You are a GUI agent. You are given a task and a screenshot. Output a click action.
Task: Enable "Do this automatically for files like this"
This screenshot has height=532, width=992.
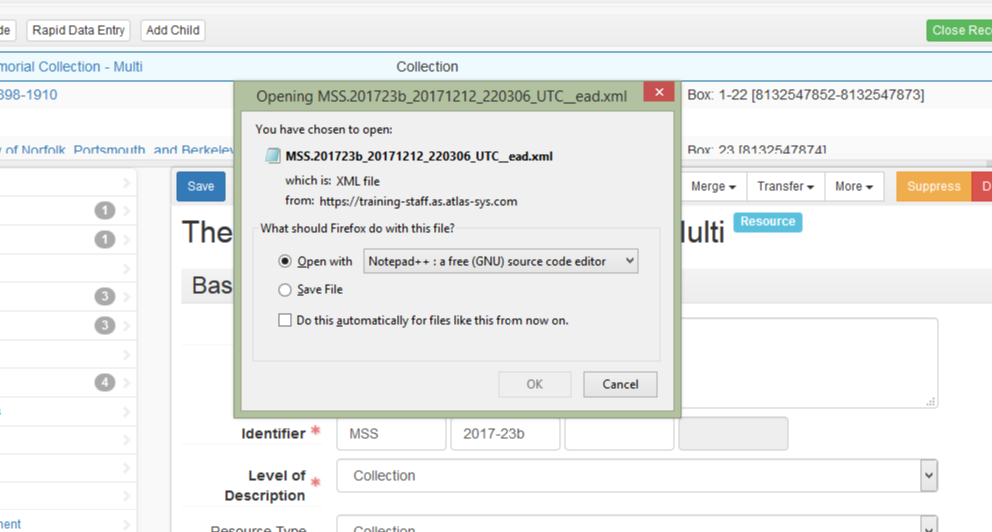[286, 321]
